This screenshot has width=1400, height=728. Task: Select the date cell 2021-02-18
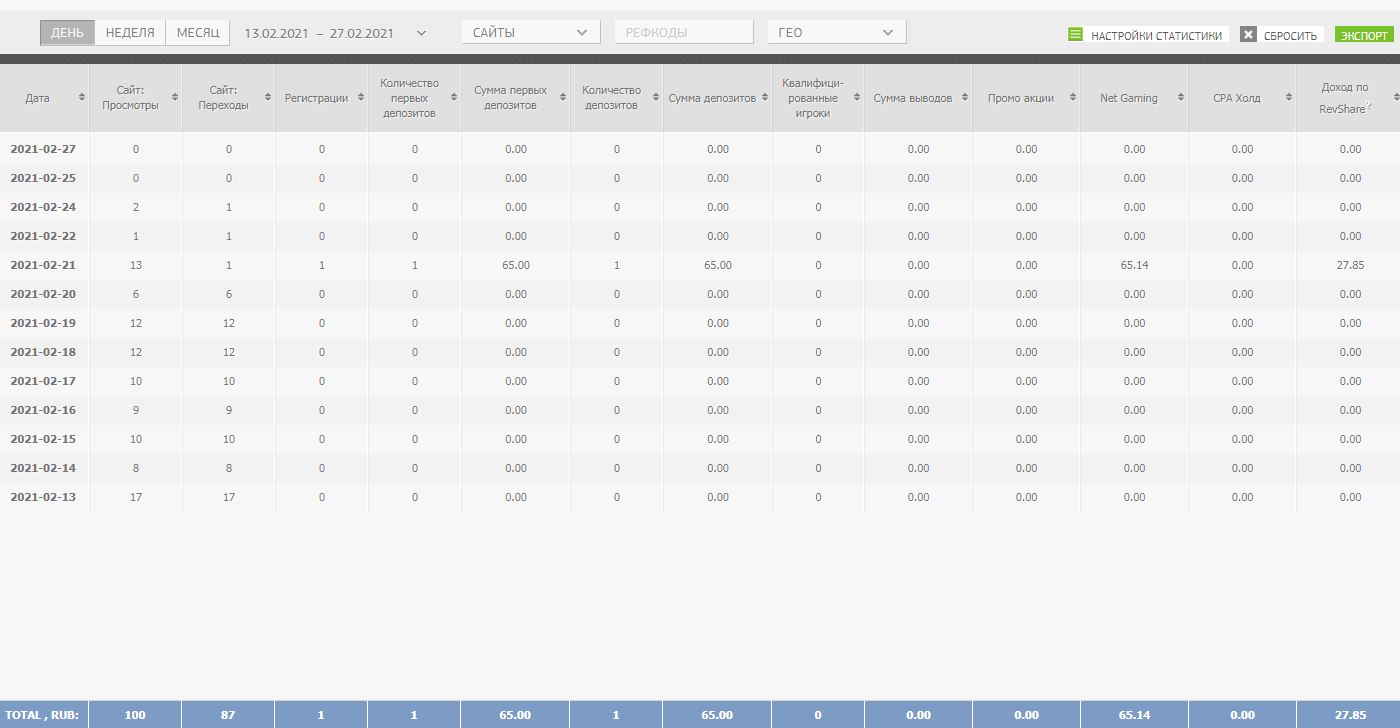click(x=43, y=352)
